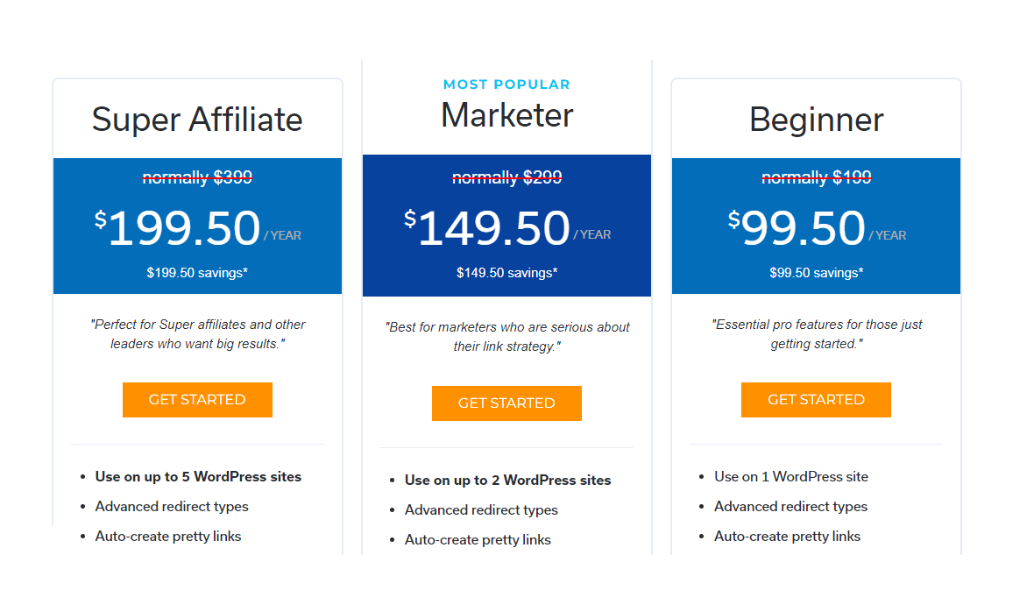Click the $149.50 per year price

[507, 228]
